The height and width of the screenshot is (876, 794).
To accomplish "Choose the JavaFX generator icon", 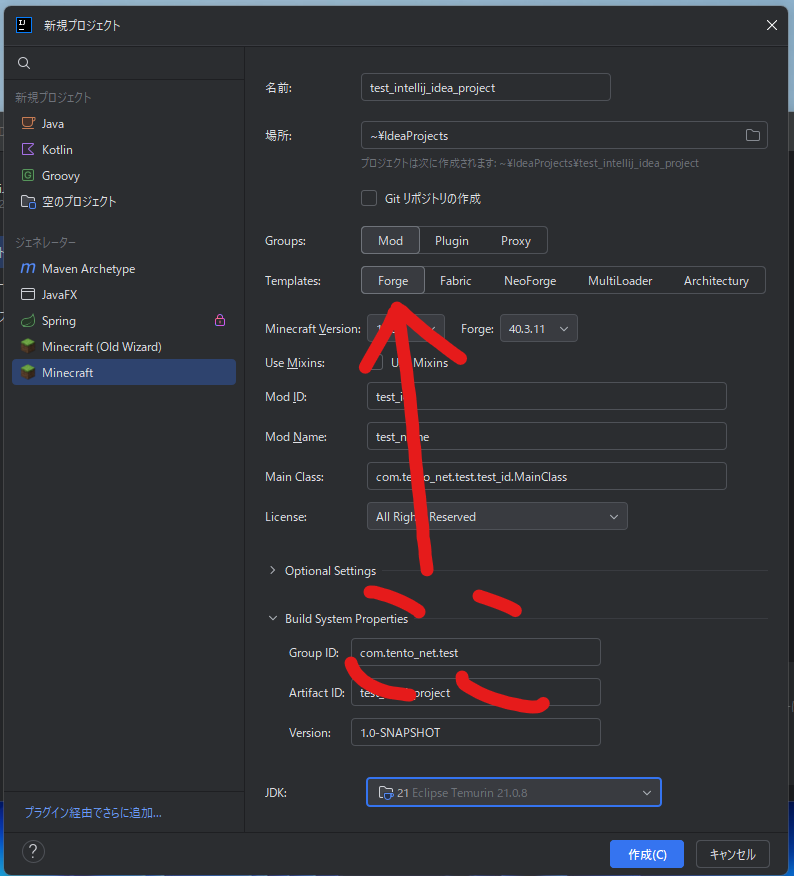I will click(28, 295).
